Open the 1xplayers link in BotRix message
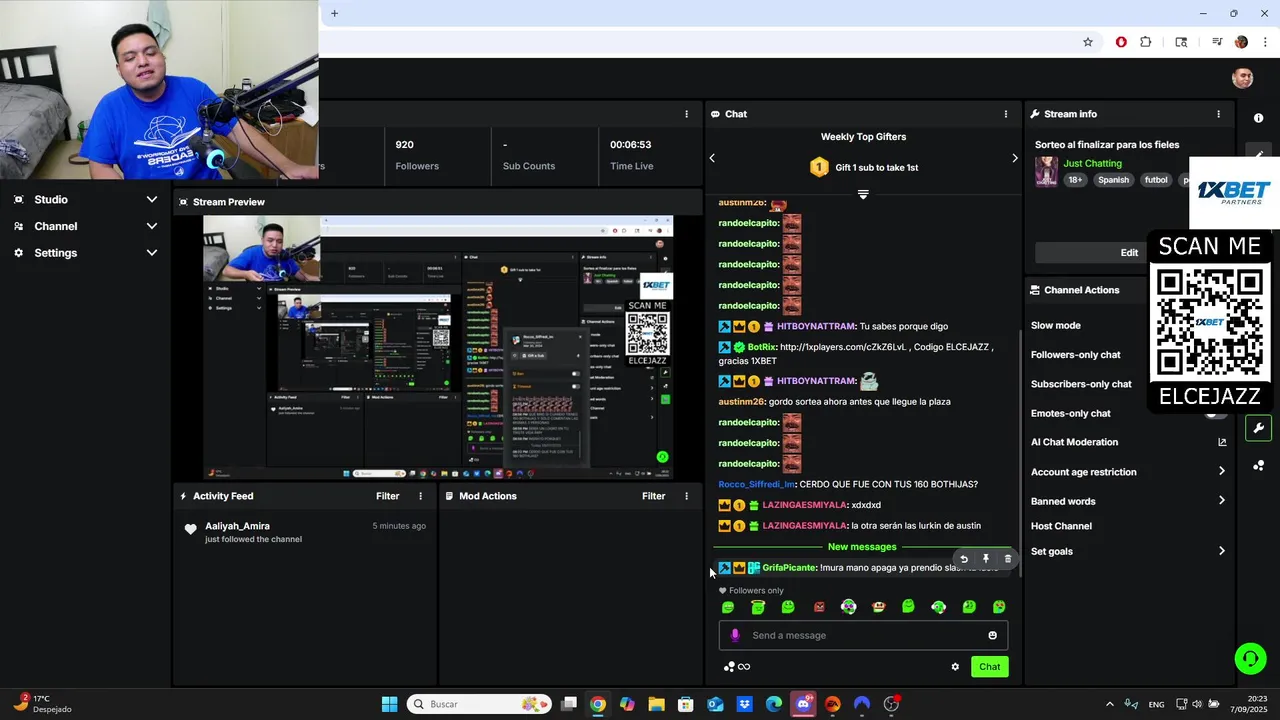 coord(843,347)
